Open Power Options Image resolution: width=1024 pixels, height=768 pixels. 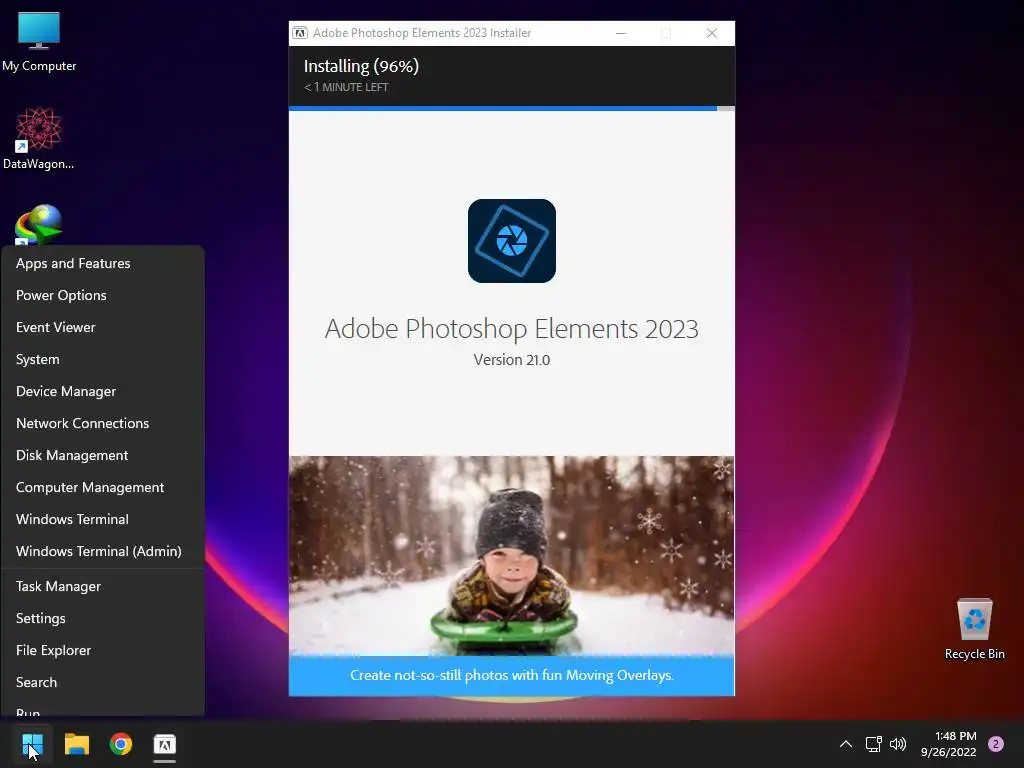(103, 295)
